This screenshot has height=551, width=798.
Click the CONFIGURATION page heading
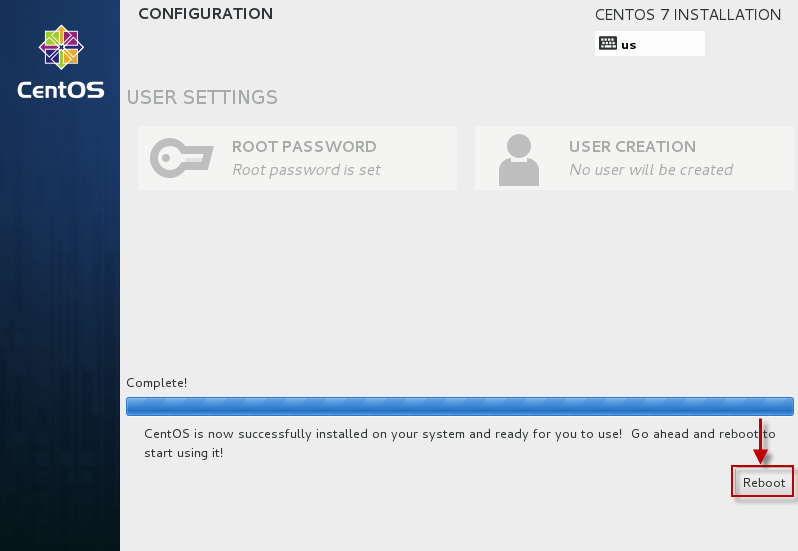pos(205,14)
